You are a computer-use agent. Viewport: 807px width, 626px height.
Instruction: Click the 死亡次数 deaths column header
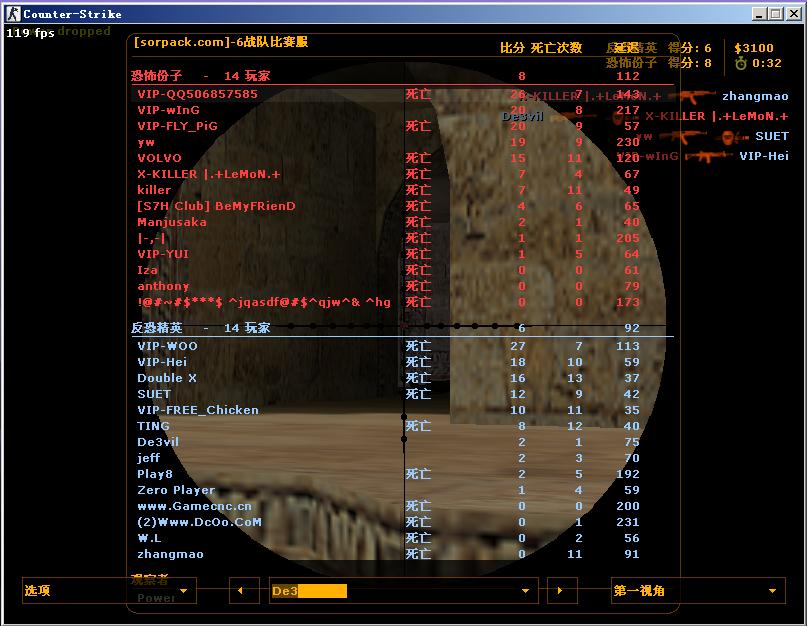[x=556, y=48]
